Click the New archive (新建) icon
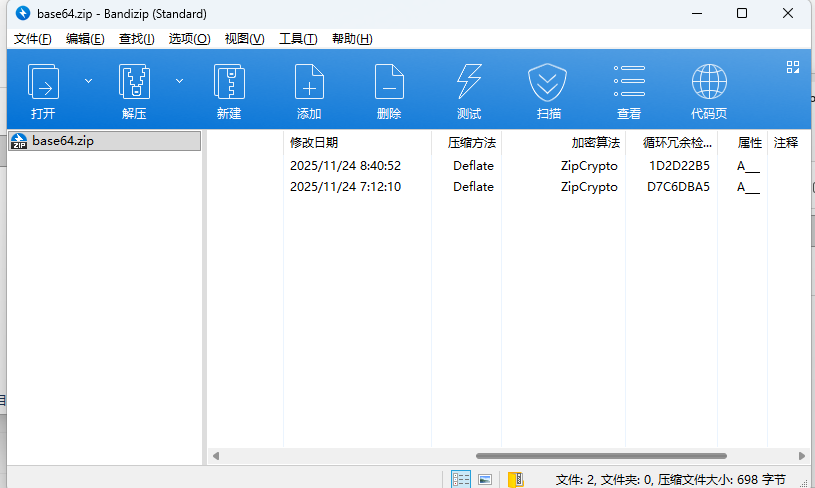Screen dimensions: 815x488 229,82
